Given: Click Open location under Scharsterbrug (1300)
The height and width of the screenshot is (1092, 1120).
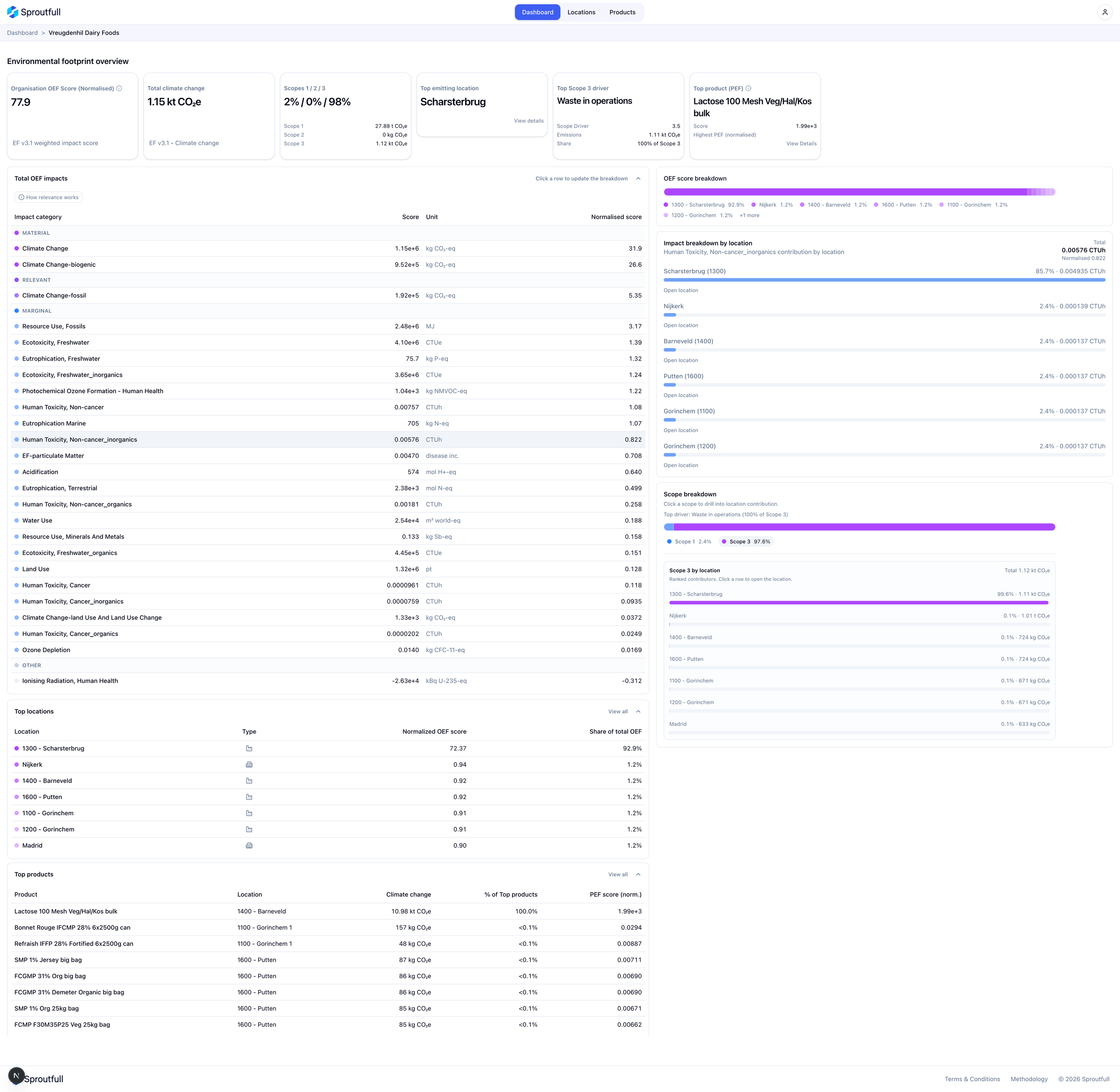Looking at the screenshot, I should pos(681,290).
